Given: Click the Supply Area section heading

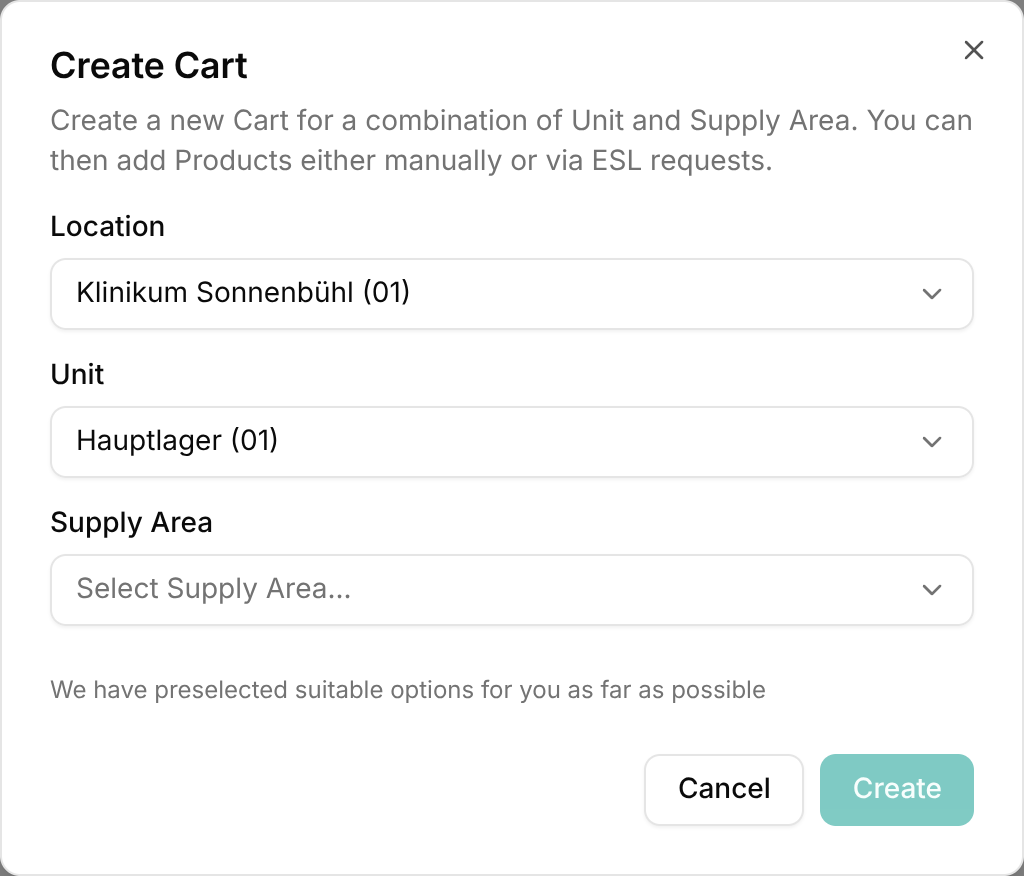Looking at the screenshot, I should pos(131,523).
